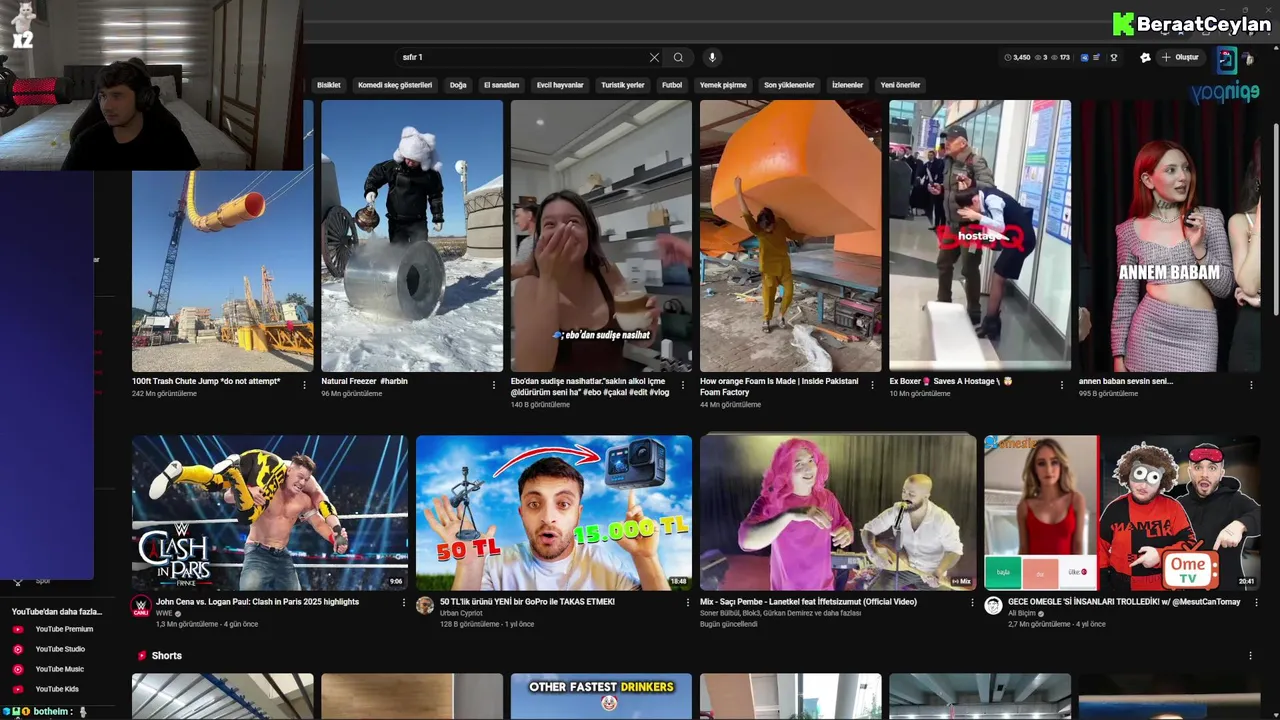Image resolution: width=1280 pixels, height=720 pixels.
Task: Click the blue extension icon in stats bar
Action: point(1085,58)
